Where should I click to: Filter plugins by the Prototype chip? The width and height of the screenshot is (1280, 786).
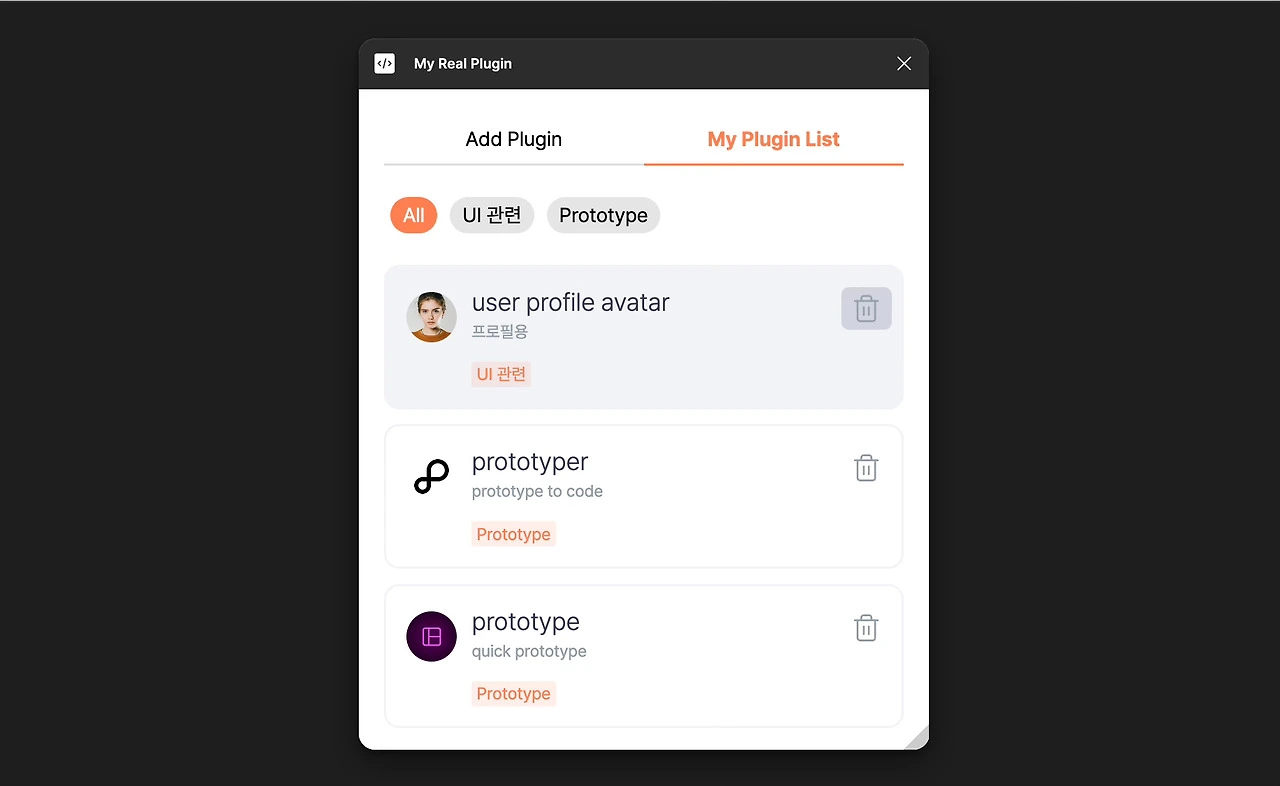coord(603,215)
